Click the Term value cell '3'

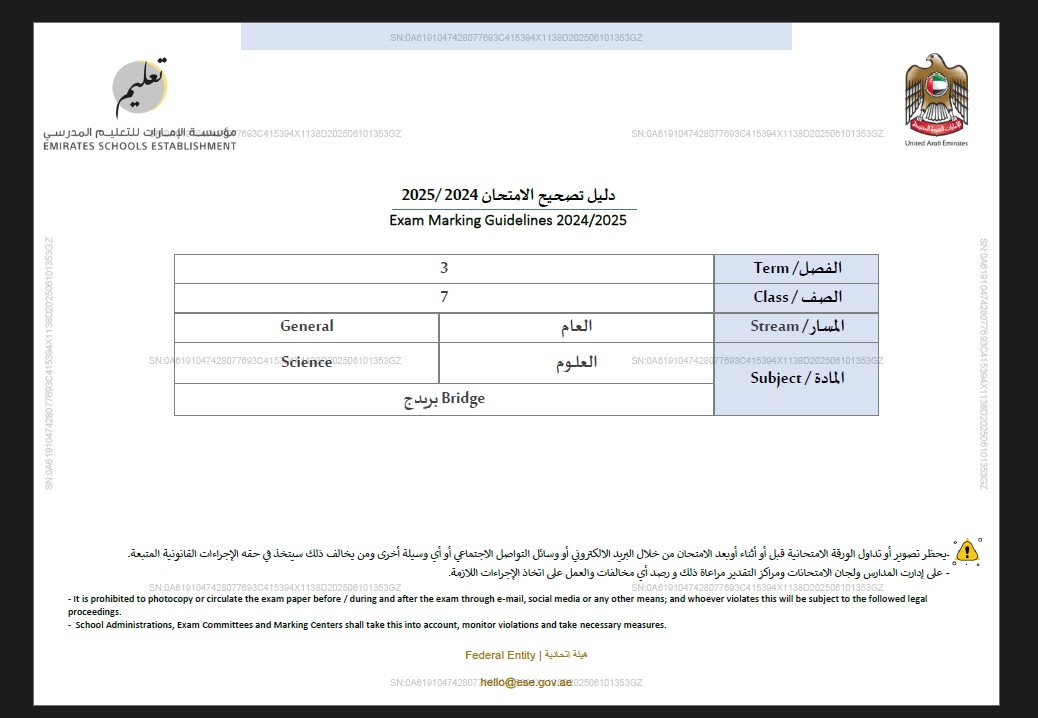click(444, 269)
